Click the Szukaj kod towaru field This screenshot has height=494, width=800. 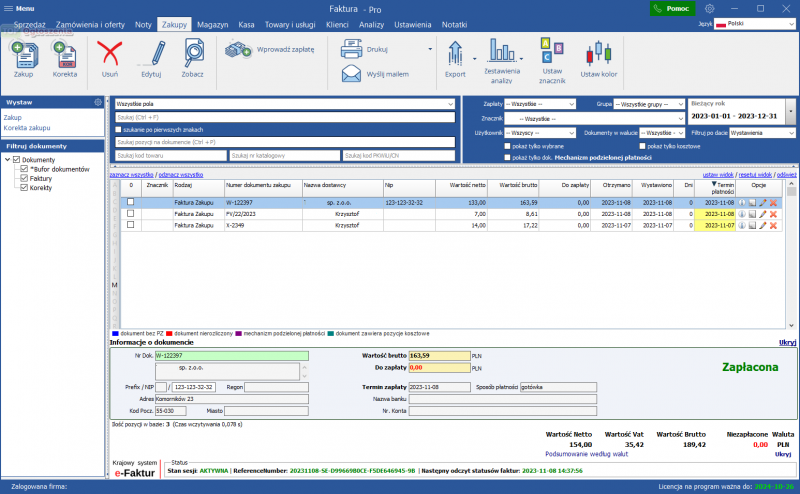tap(170, 155)
